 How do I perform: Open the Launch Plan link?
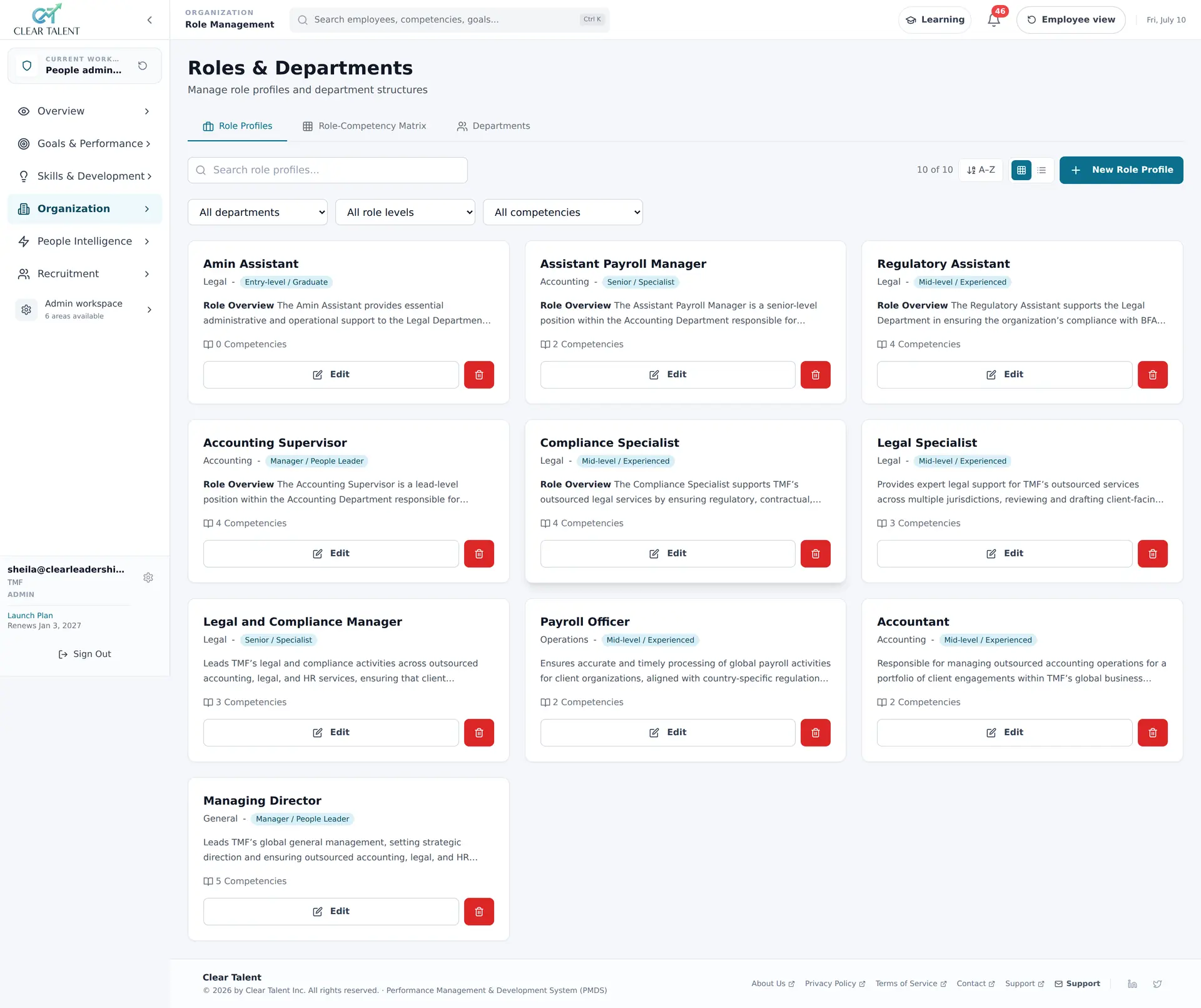[x=30, y=616]
